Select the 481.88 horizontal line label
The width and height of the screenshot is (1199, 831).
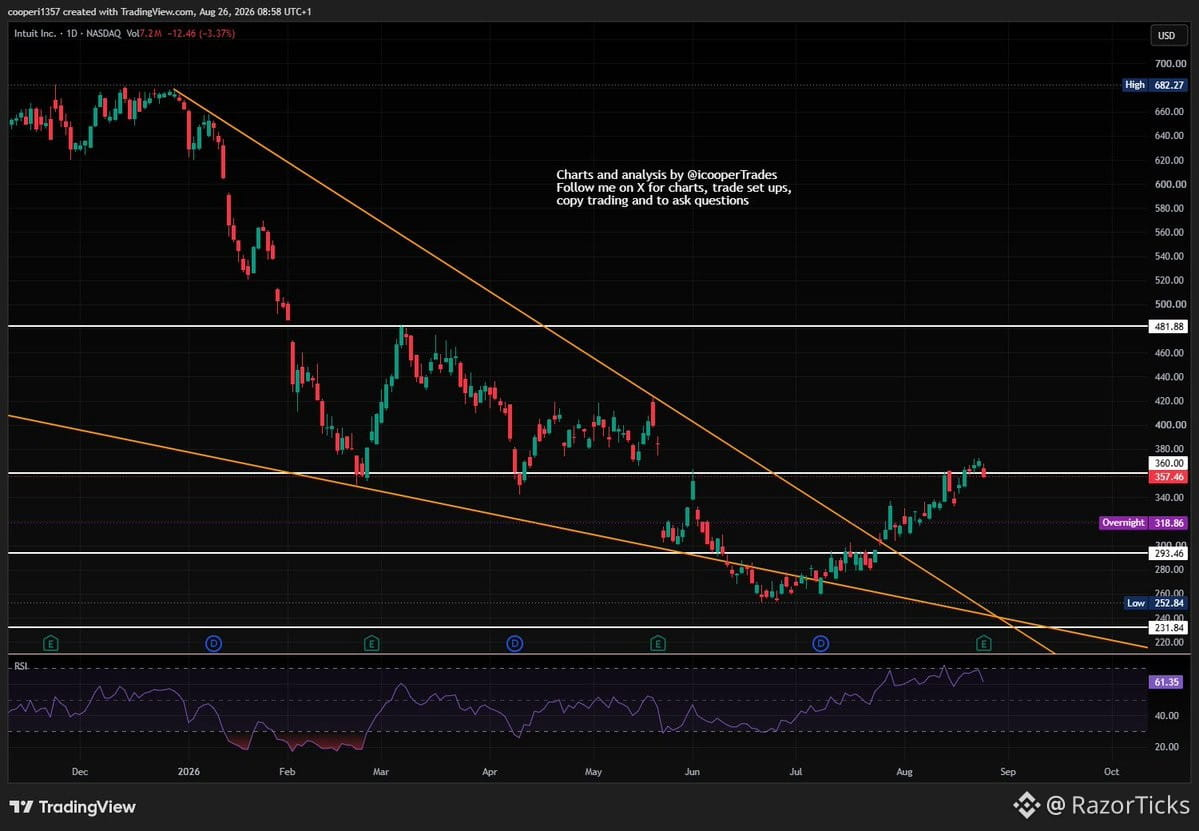pyautogui.click(x=1168, y=326)
